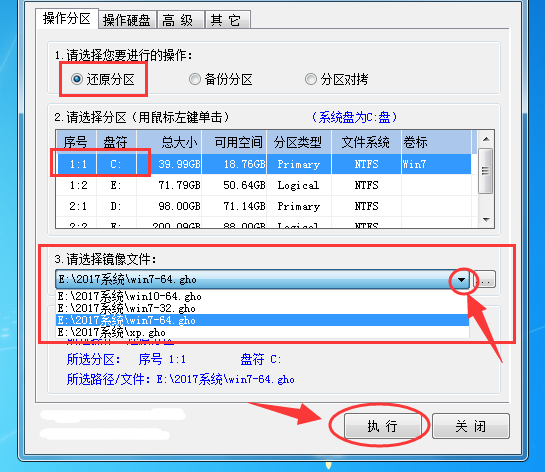
Task: Click the 分区类型 column header
Action: [299, 142]
